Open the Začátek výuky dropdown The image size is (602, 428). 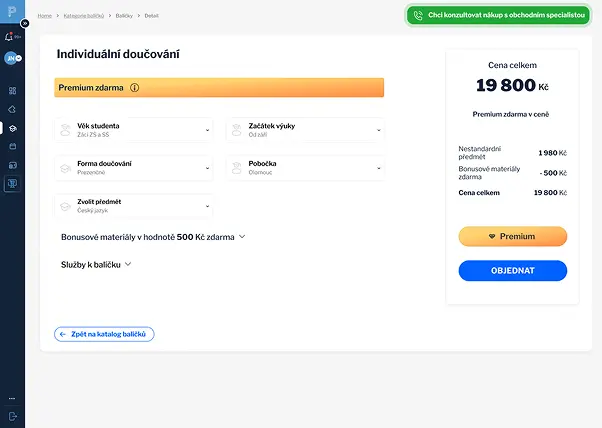305,130
